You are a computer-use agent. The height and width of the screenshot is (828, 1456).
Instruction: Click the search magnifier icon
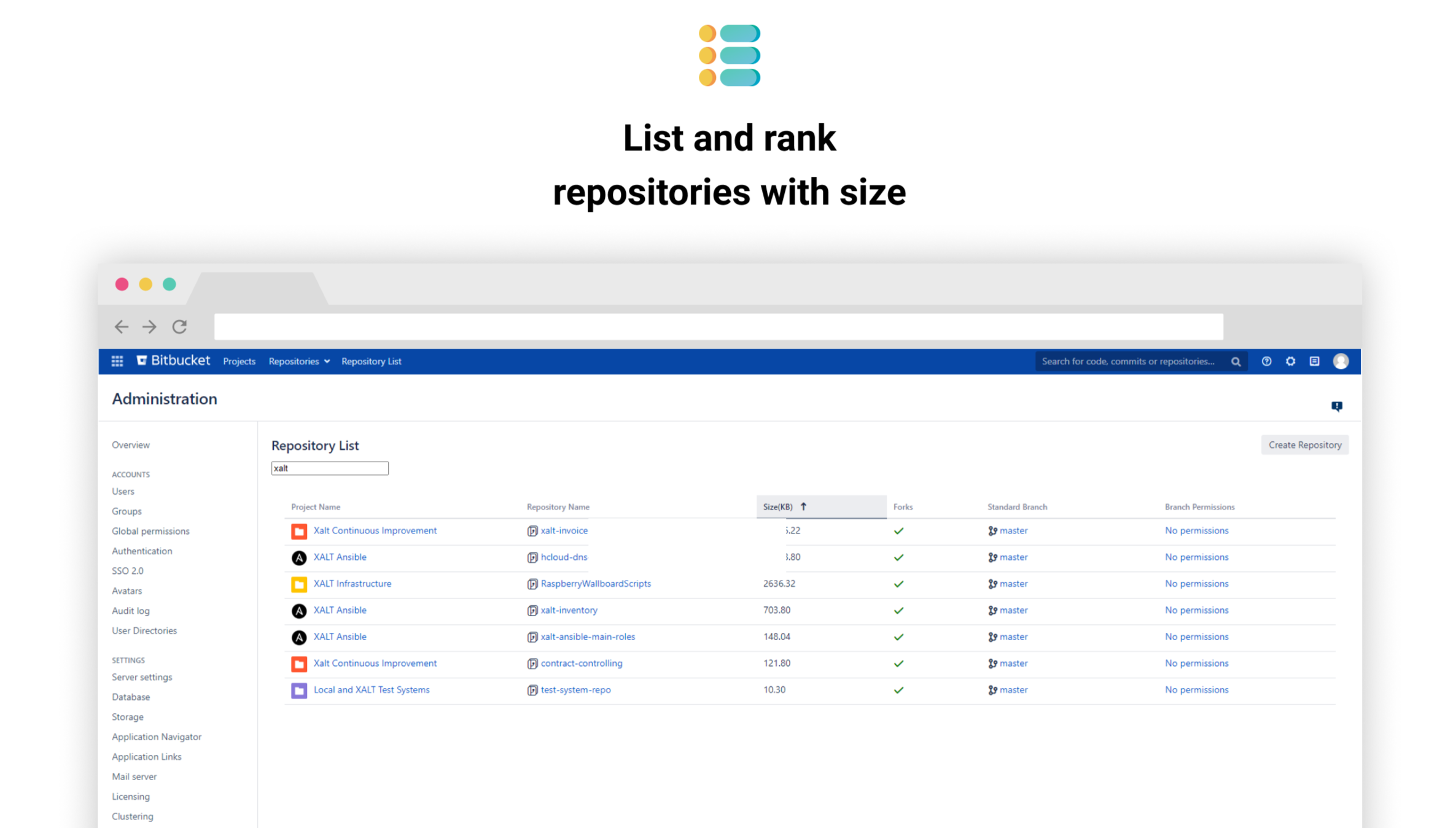(x=1236, y=362)
